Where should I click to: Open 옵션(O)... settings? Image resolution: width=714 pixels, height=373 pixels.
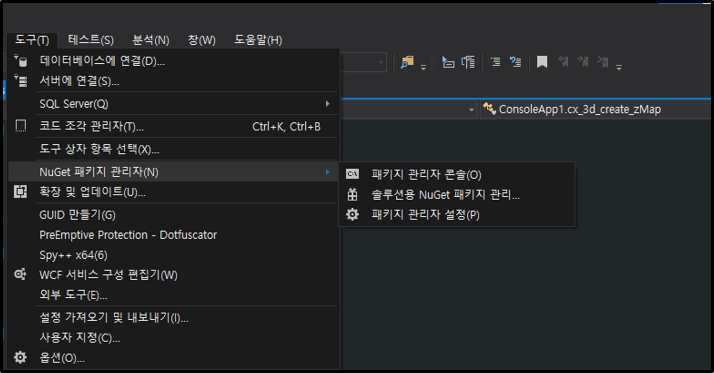[x=173, y=358]
